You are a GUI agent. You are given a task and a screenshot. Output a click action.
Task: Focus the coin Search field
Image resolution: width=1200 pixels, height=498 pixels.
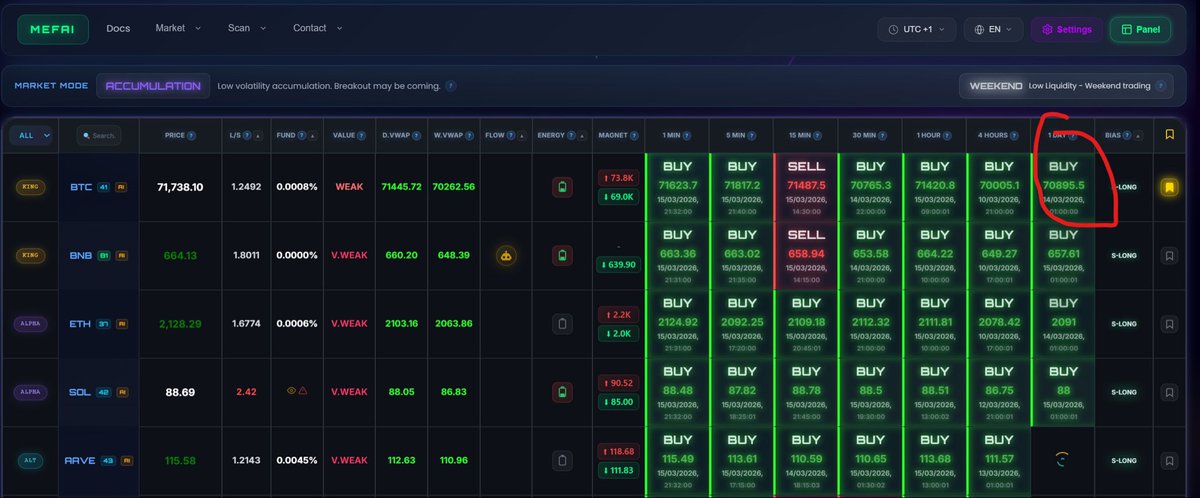pos(97,135)
